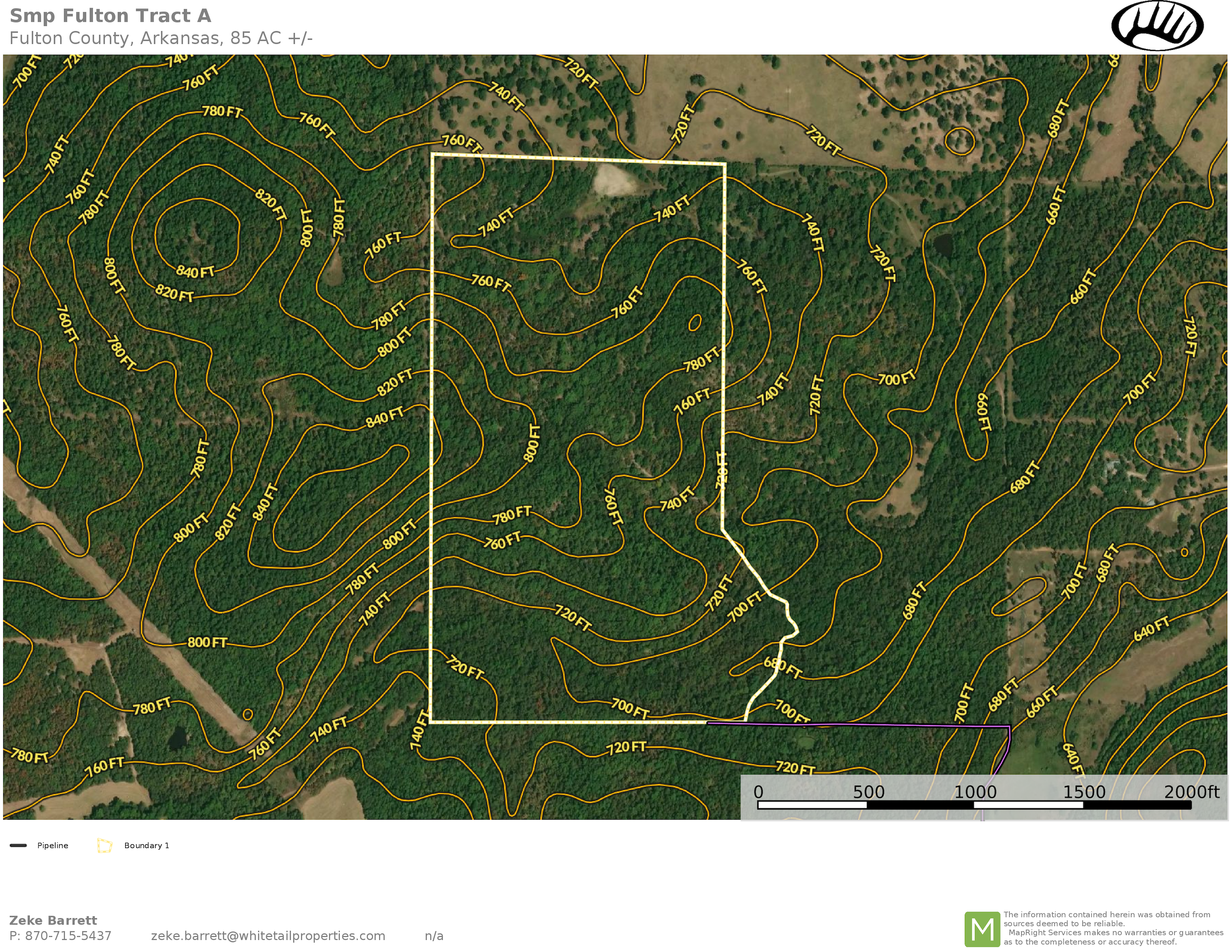The height and width of the screenshot is (952, 1232).
Task: Click the 500 mark on scale bar
Action: [868, 792]
